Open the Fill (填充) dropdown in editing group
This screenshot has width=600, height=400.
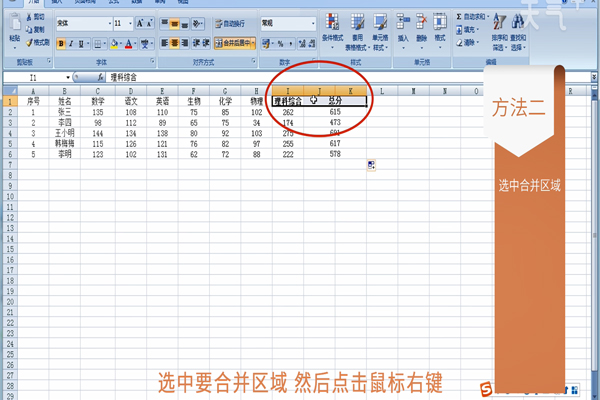click(x=468, y=29)
